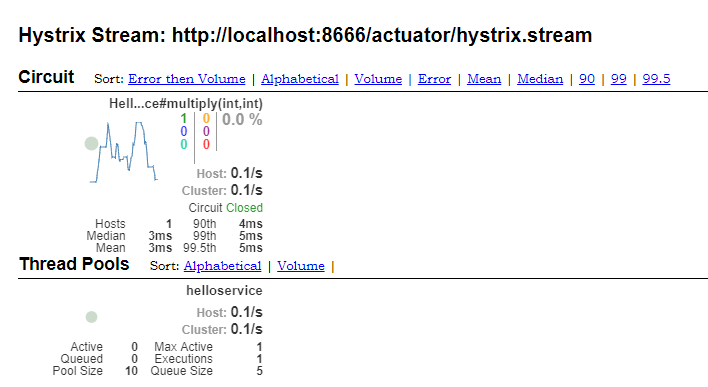The height and width of the screenshot is (387, 708).
Task: Click the Executions value 1
Action: click(259, 359)
